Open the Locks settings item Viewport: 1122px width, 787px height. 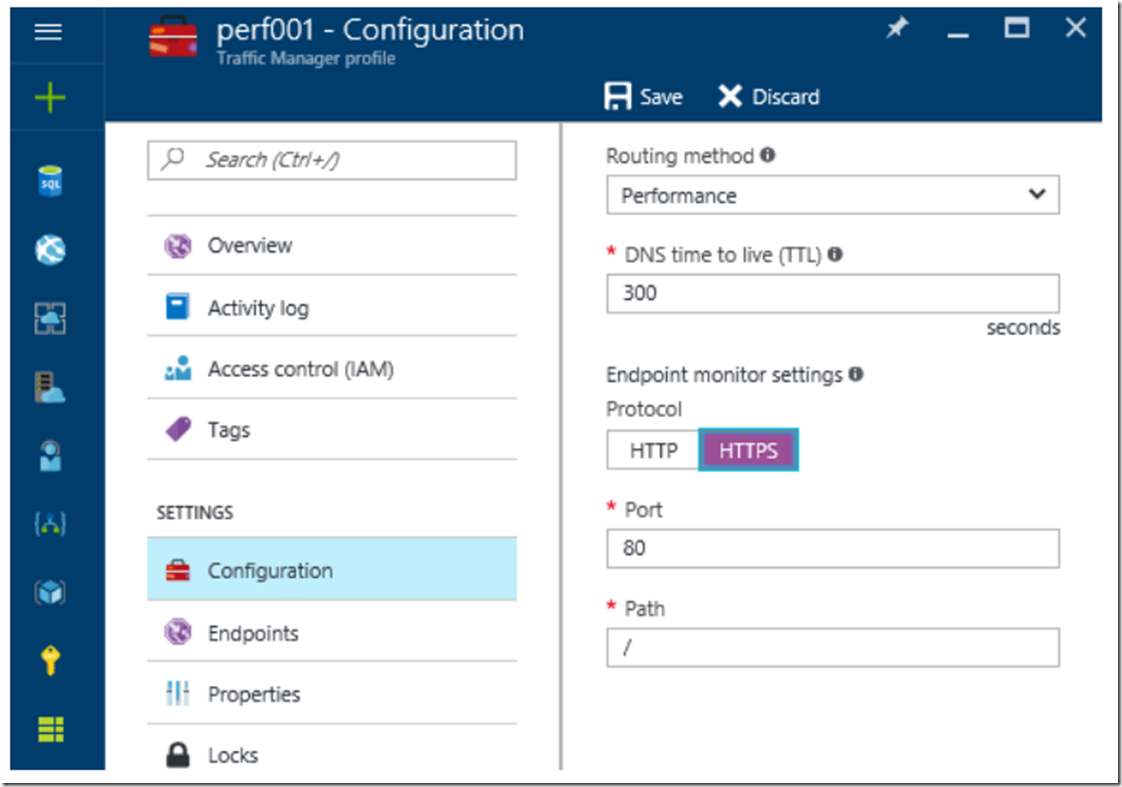pos(332,755)
